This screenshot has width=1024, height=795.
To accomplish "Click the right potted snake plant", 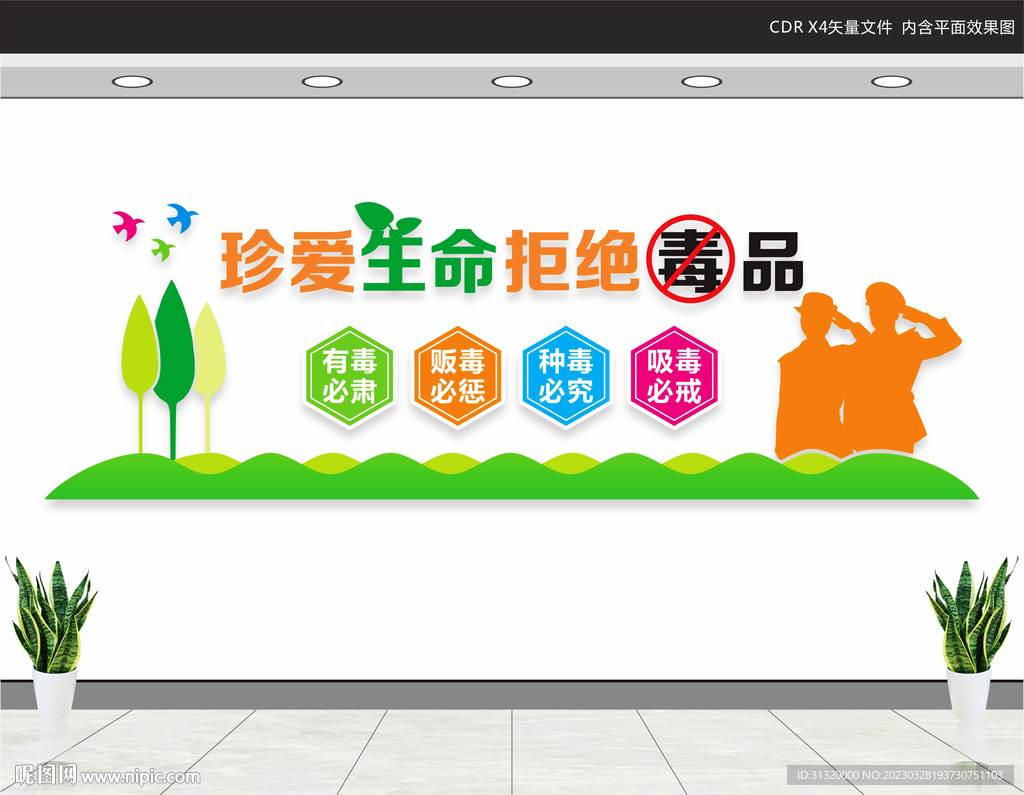I will (971, 637).
